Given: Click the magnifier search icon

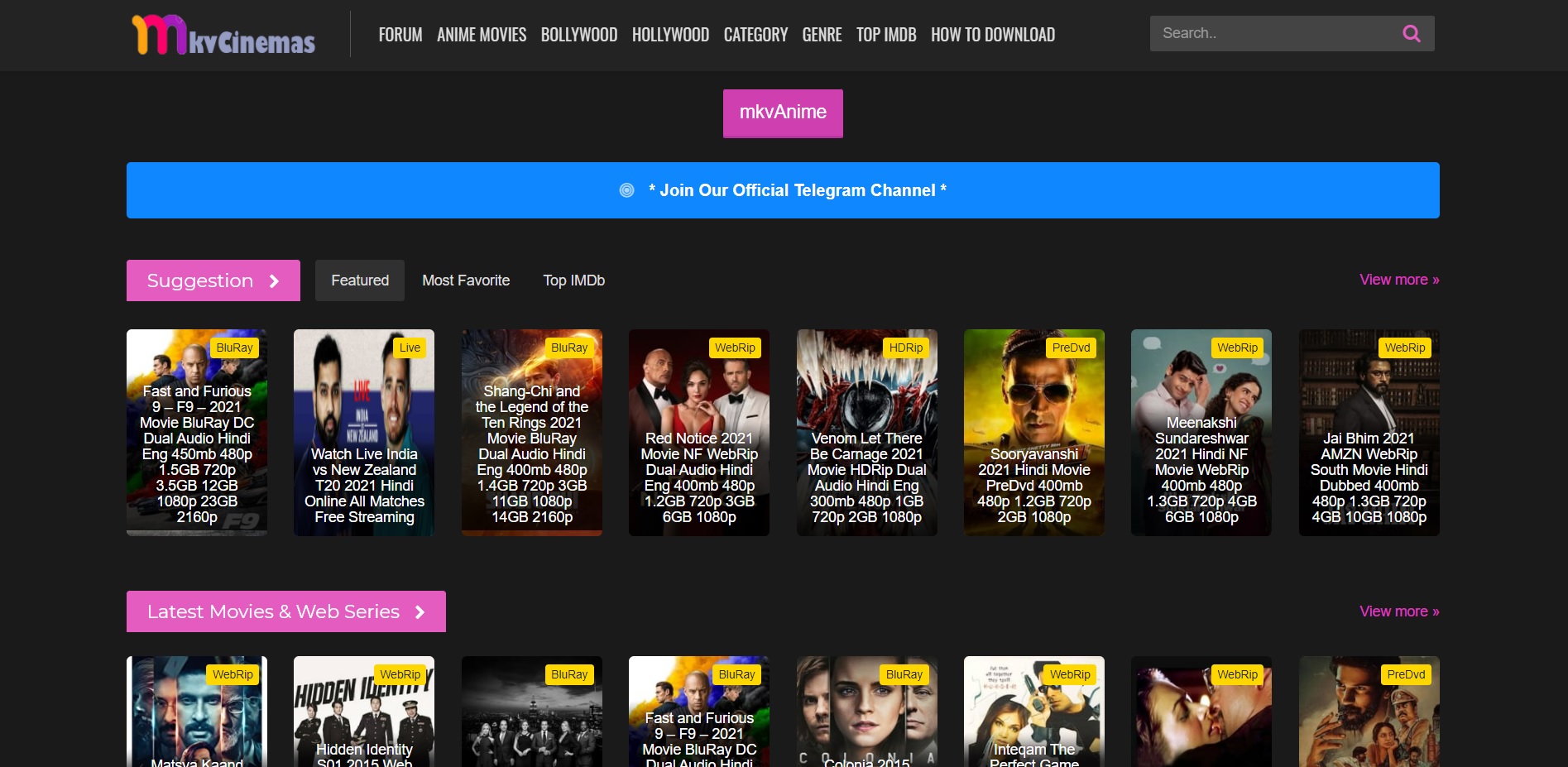Looking at the screenshot, I should coord(1412,33).
